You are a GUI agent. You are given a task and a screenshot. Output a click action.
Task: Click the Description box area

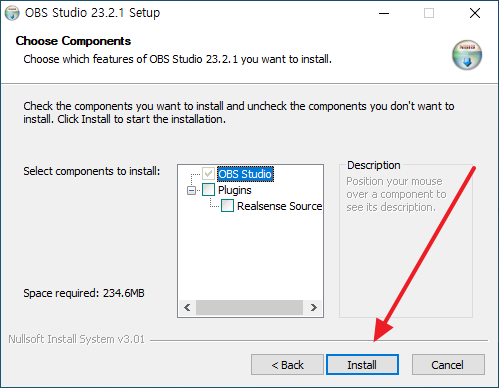click(406, 240)
